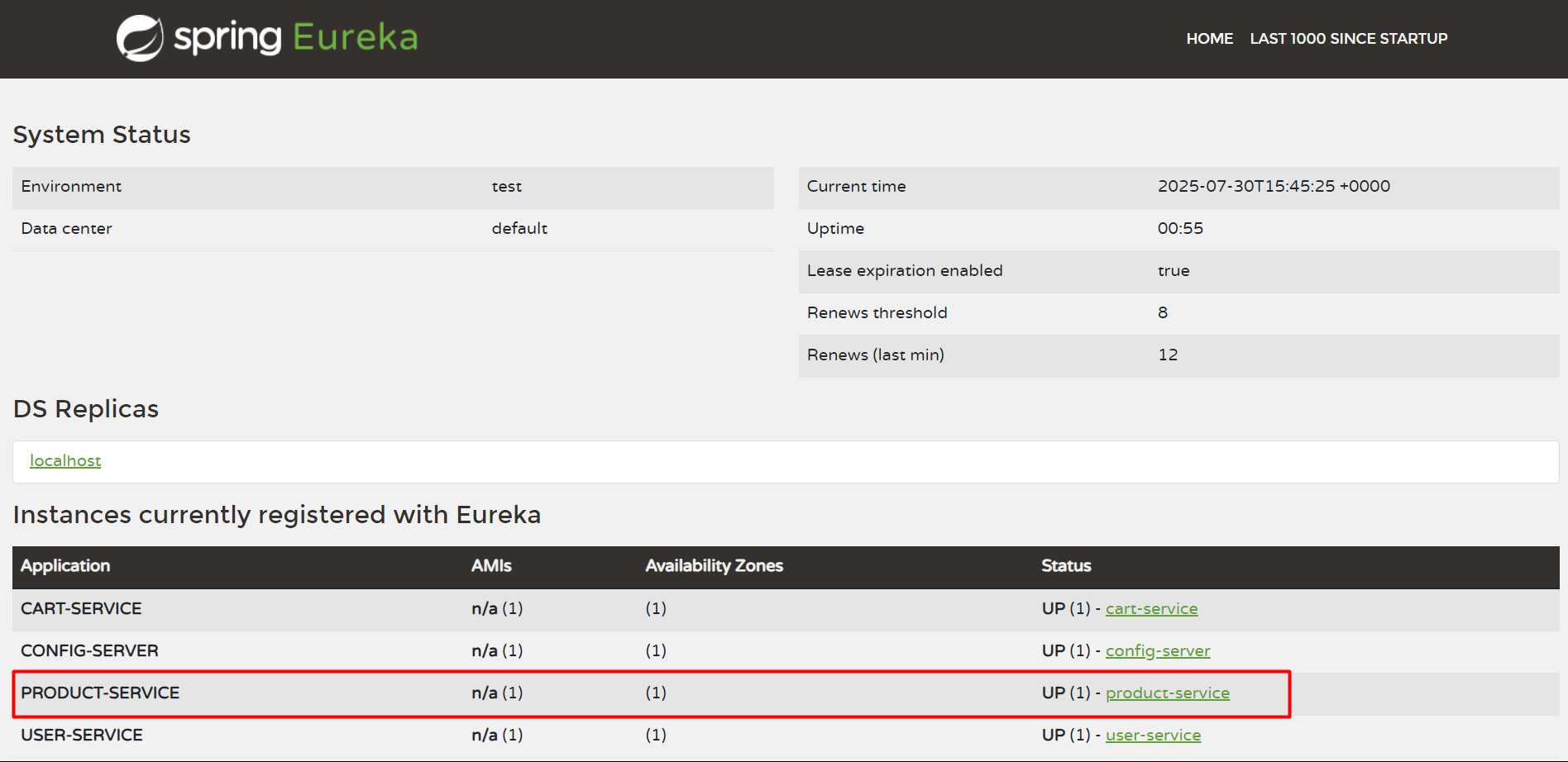Click the Renews threshold value
This screenshot has height=762, width=1568.
pyautogui.click(x=1162, y=312)
